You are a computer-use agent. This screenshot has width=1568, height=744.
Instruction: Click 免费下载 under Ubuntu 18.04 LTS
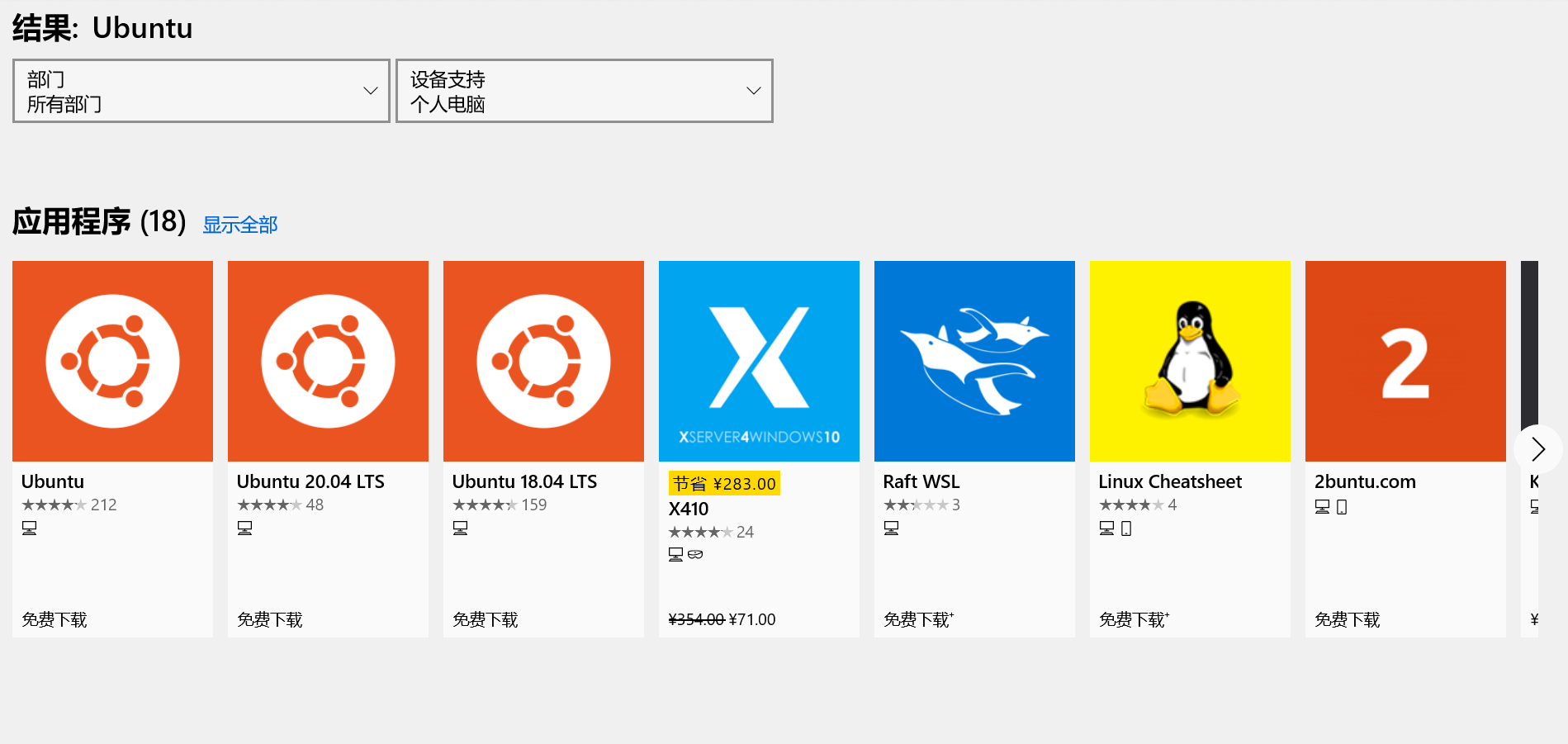click(x=486, y=619)
